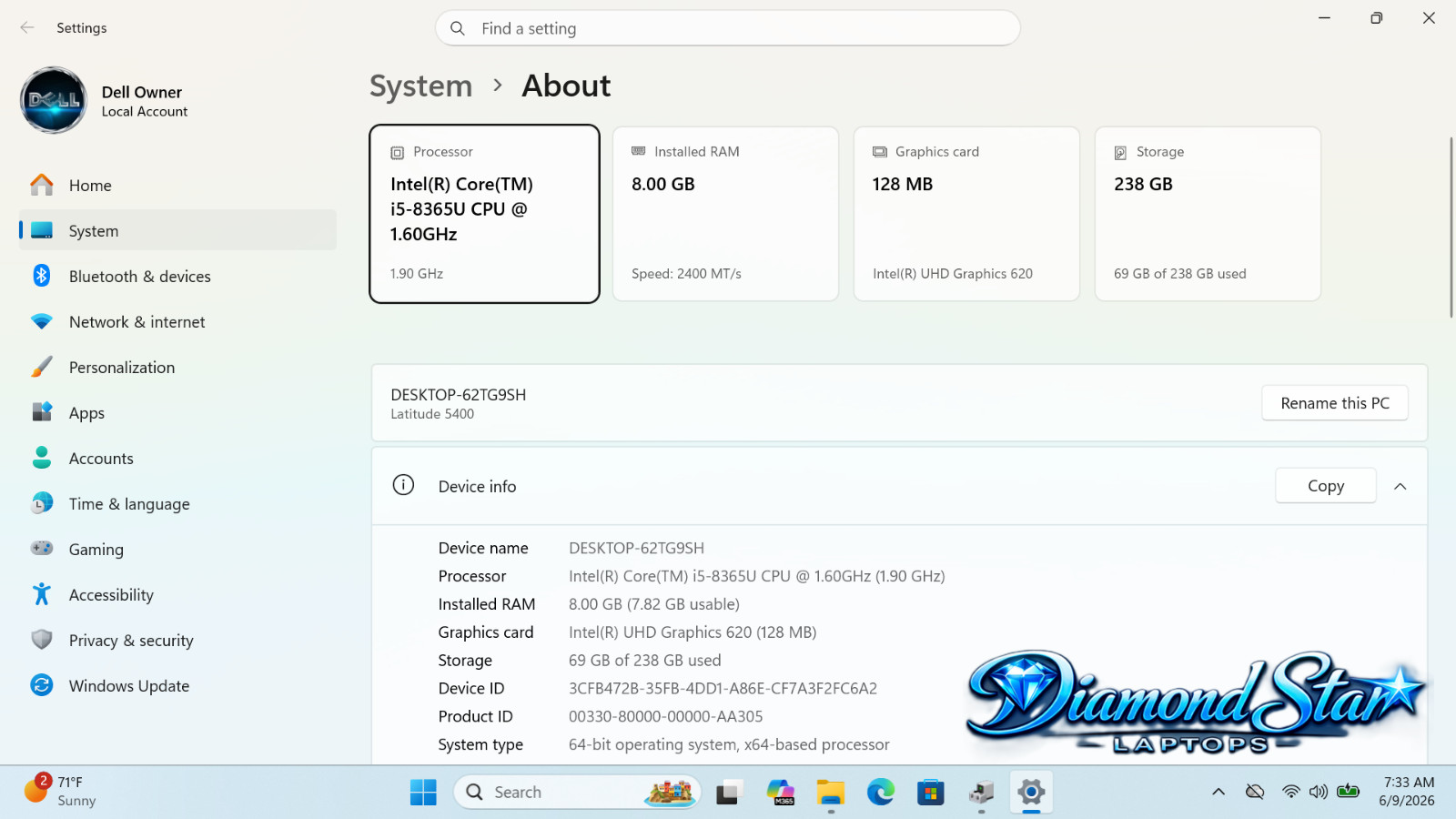The image size is (1456, 819).
Task: Click the DESKTOP-62TG9SH device name value
Action: pos(636,548)
